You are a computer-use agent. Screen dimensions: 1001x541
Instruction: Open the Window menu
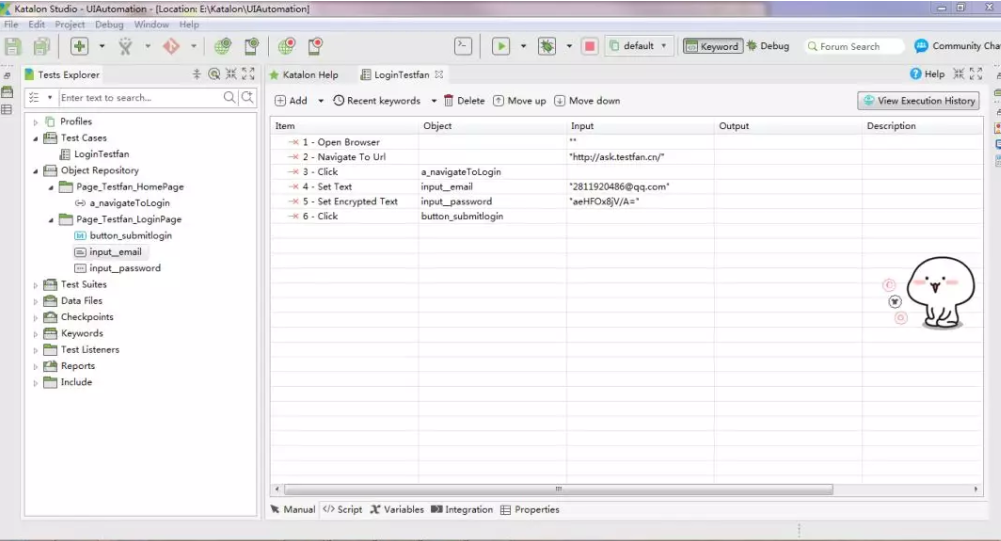[x=151, y=24]
